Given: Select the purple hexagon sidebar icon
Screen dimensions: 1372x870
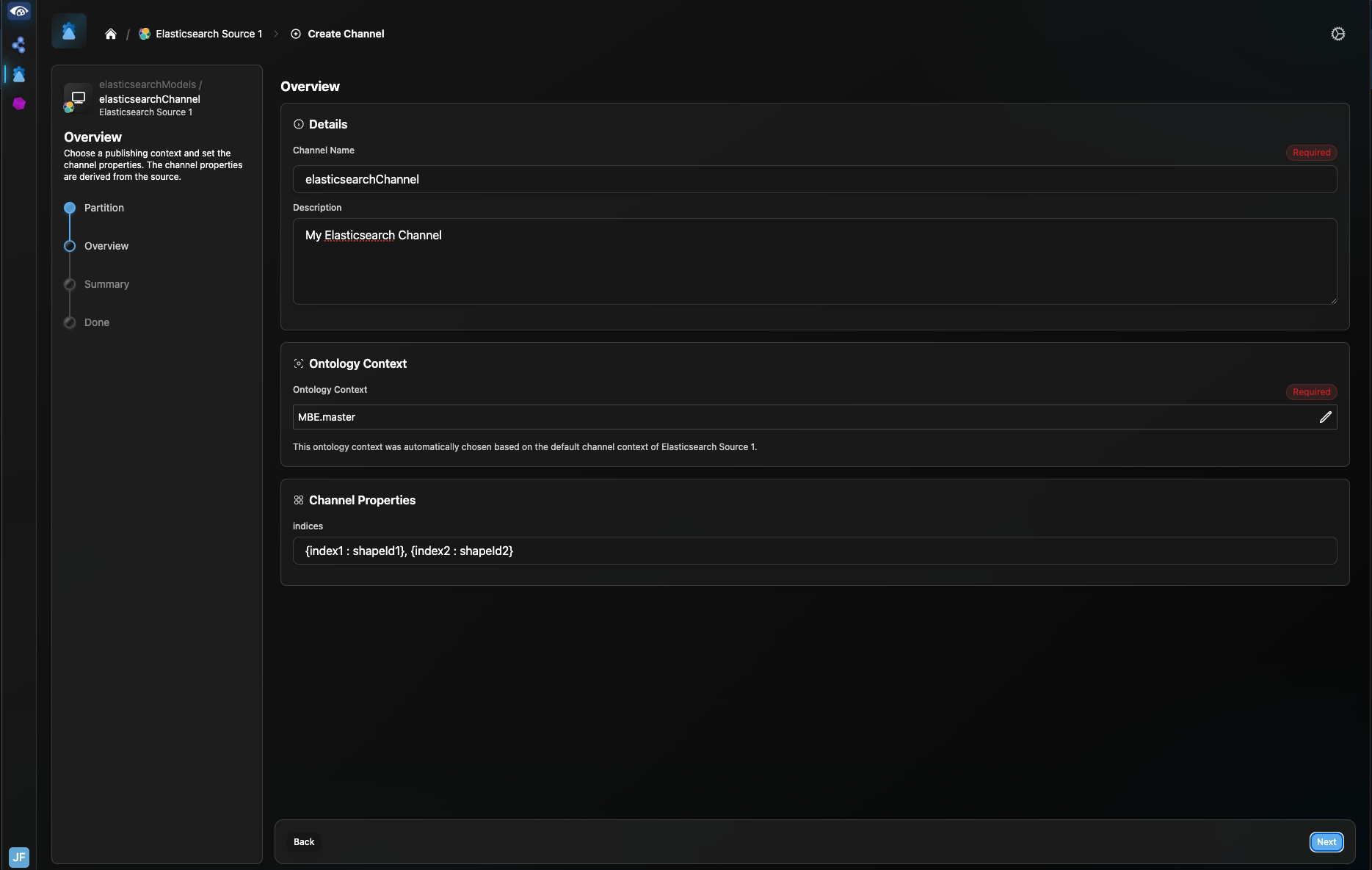Looking at the screenshot, I should tap(19, 104).
